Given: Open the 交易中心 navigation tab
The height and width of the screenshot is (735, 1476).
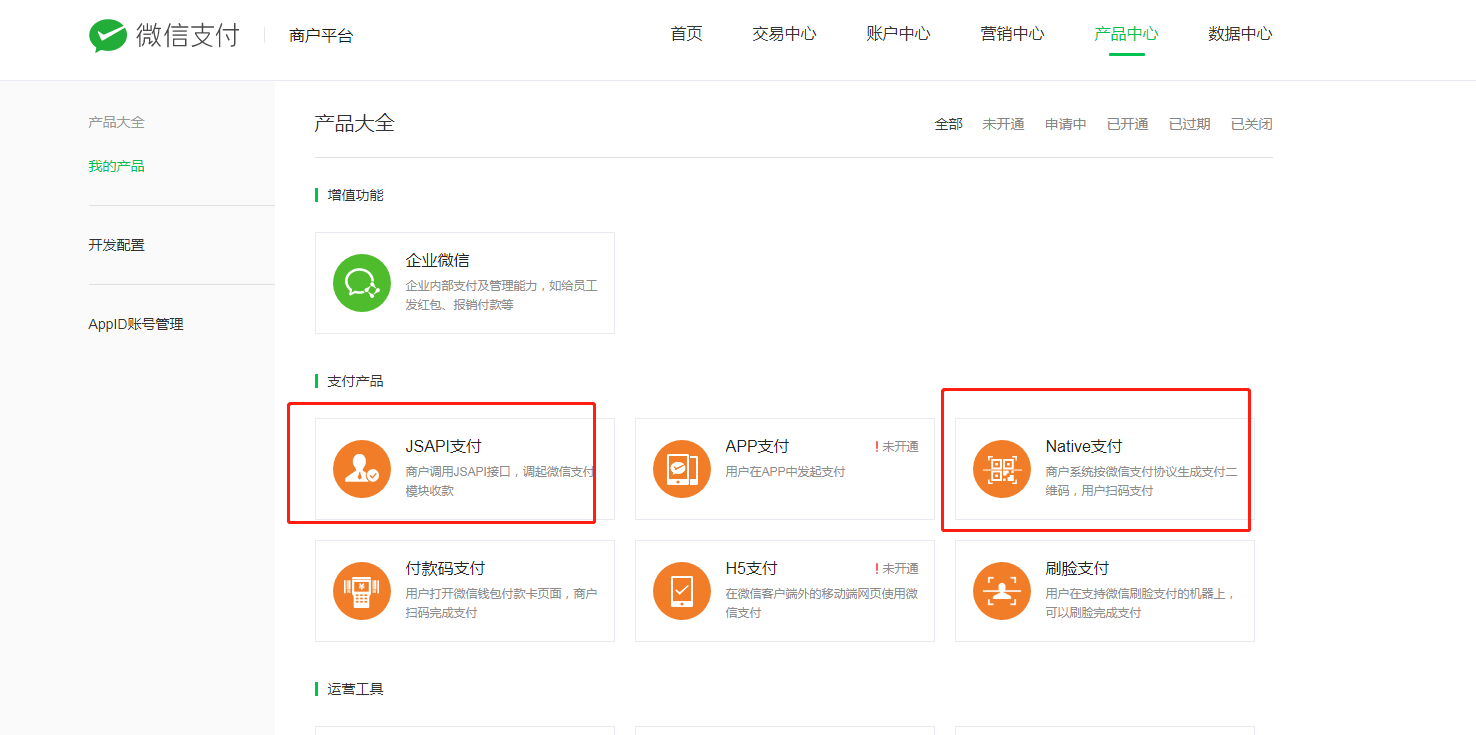Looking at the screenshot, I should [784, 34].
